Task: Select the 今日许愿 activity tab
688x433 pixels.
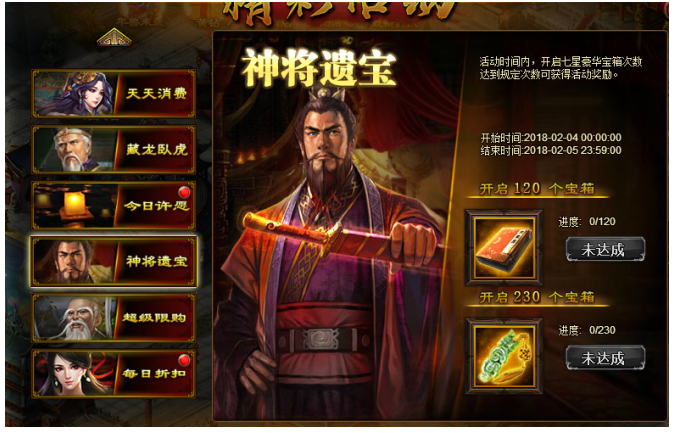Action: click(x=113, y=205)
